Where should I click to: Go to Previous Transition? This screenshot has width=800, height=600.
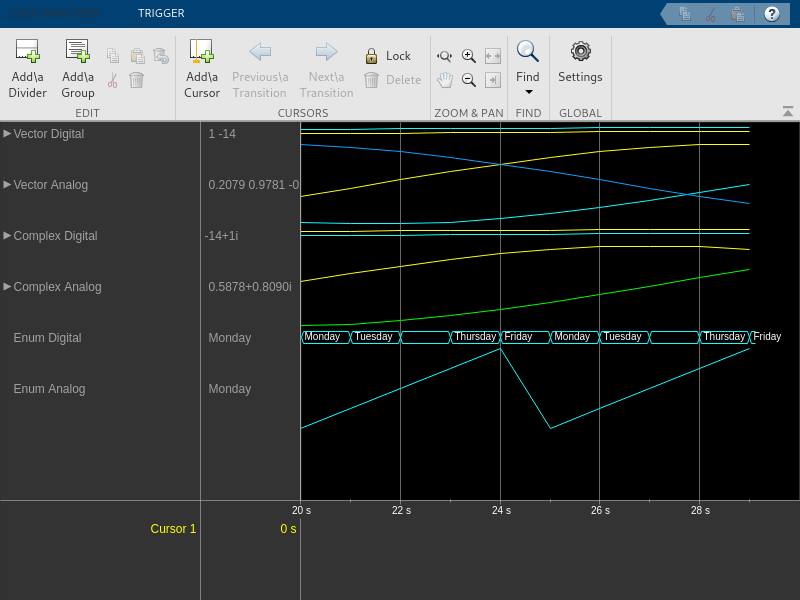260,68
